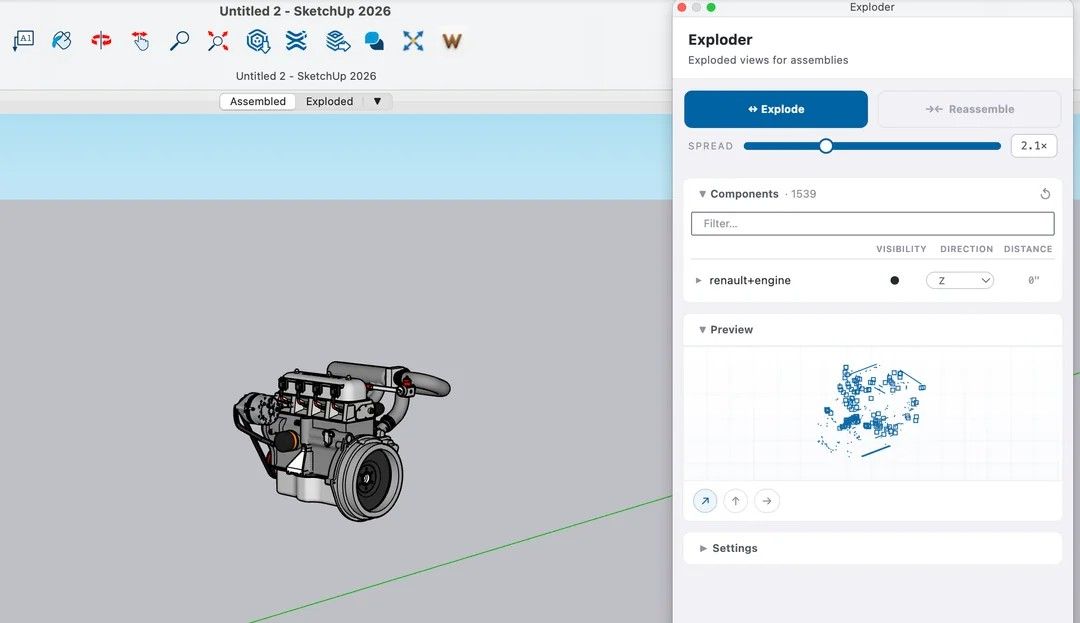Toggle visibility dot for renault+engine
This screenshot has width=1080, height=623.
click(x=894, y=280)
